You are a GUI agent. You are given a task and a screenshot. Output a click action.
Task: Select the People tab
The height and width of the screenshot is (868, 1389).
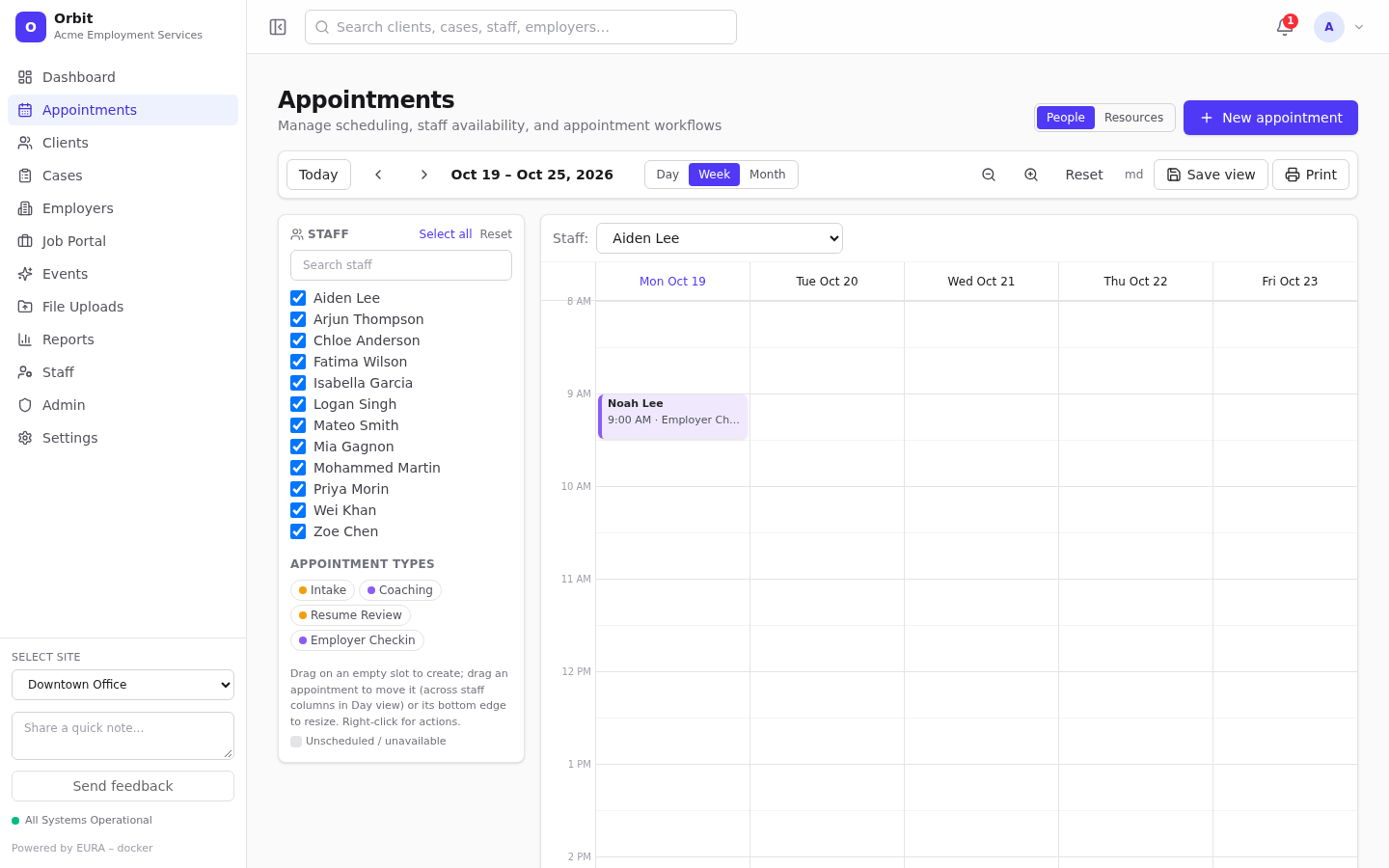pos(1066,118)
